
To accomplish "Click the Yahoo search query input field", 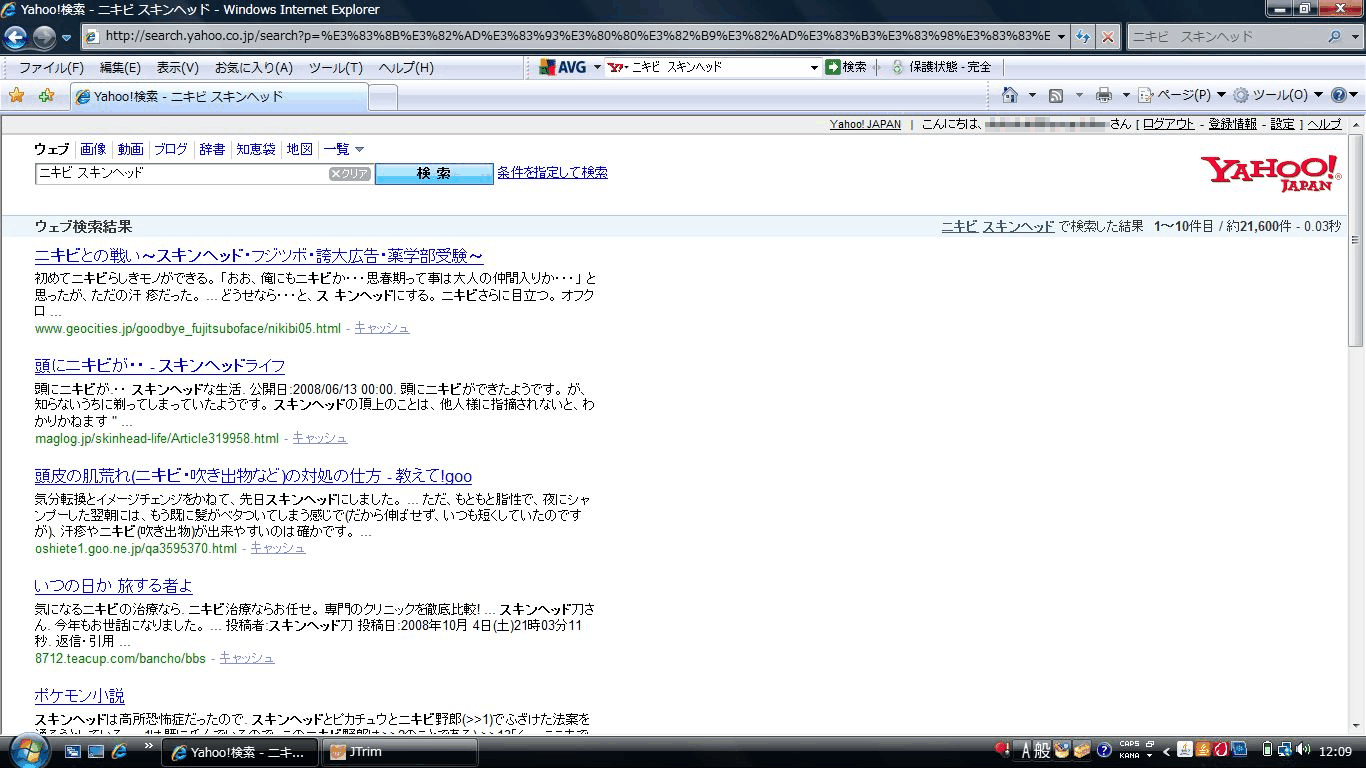I will (180, 173).
